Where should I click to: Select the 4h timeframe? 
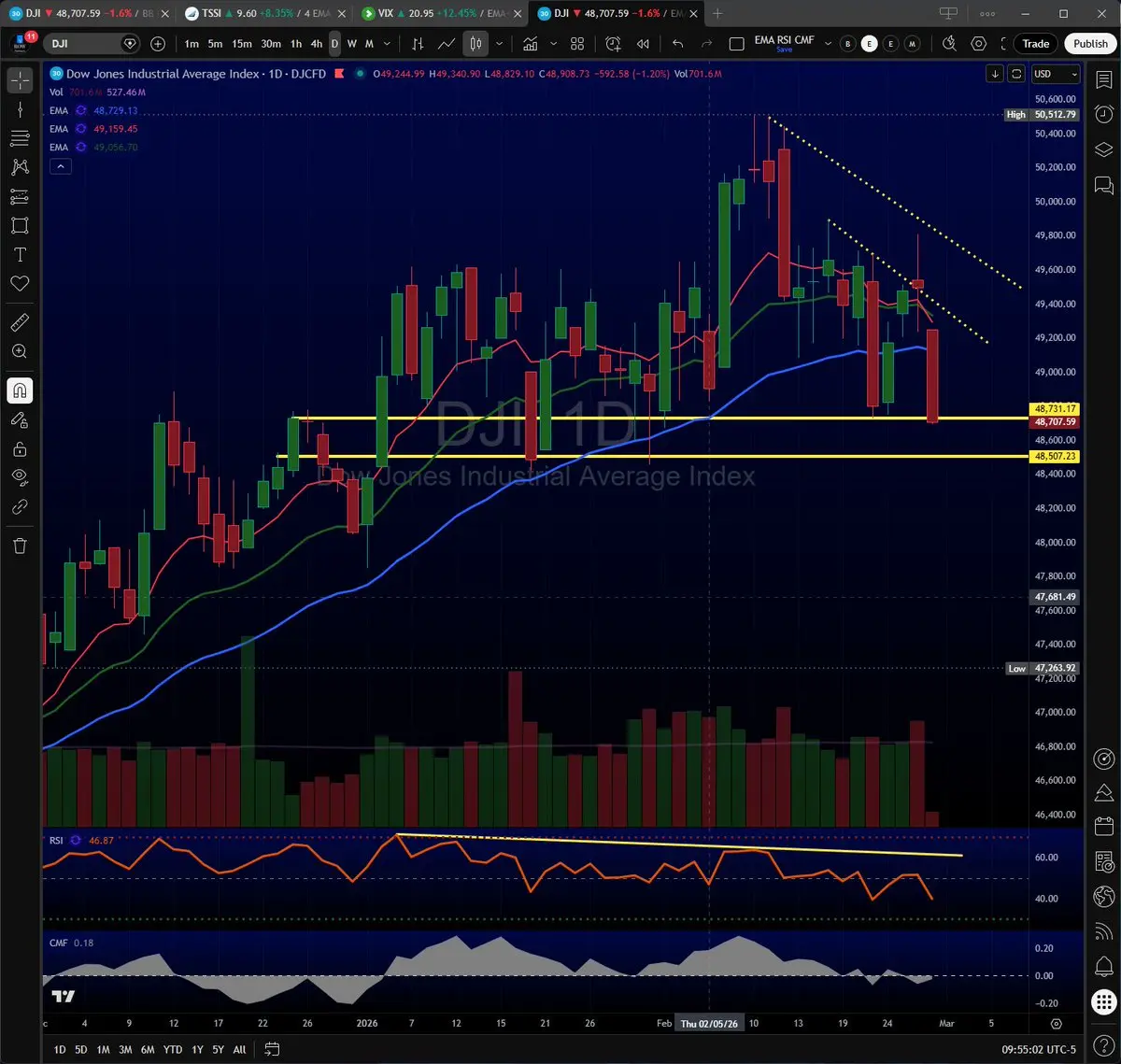[316, 44]
